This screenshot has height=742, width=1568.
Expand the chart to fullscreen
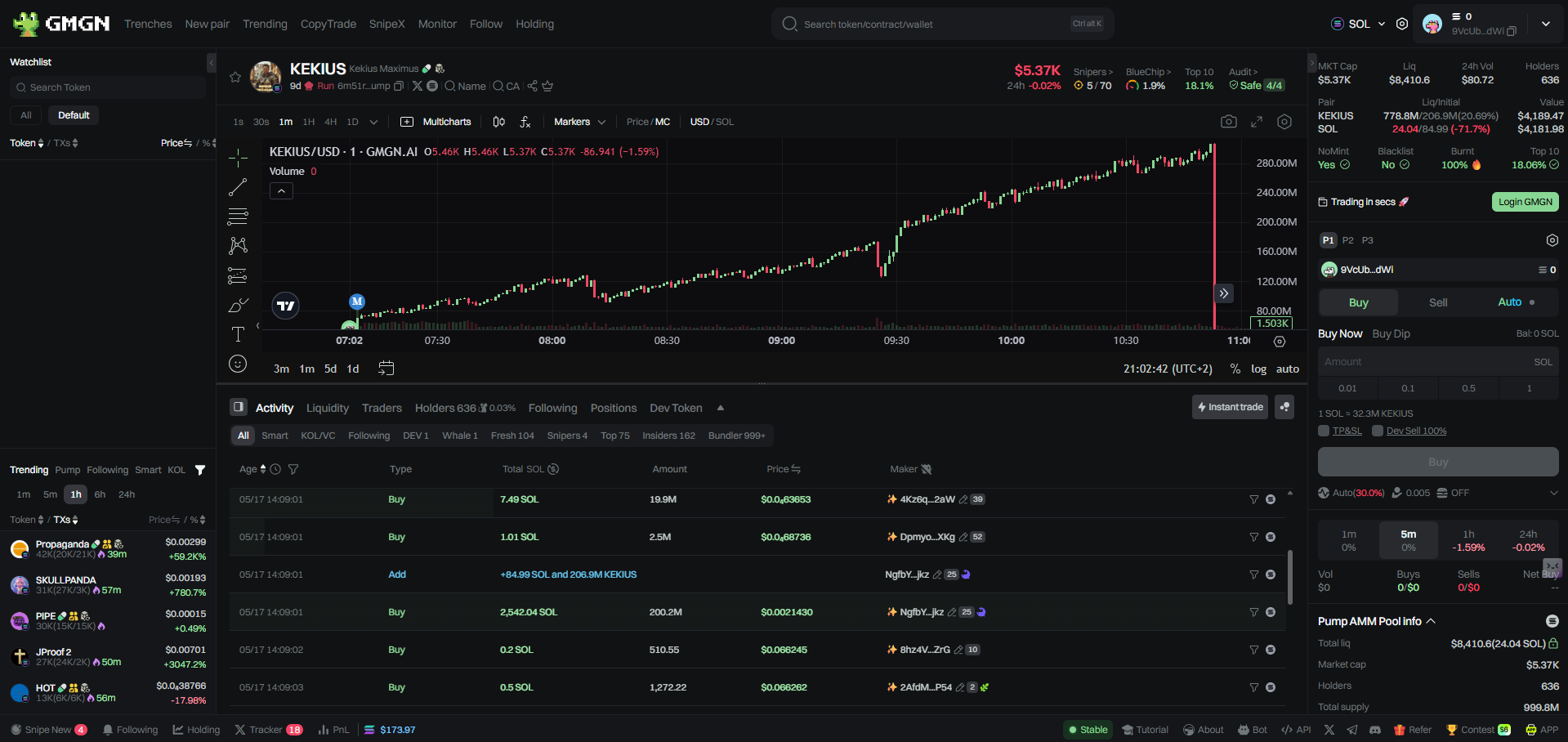point(1257,121)
